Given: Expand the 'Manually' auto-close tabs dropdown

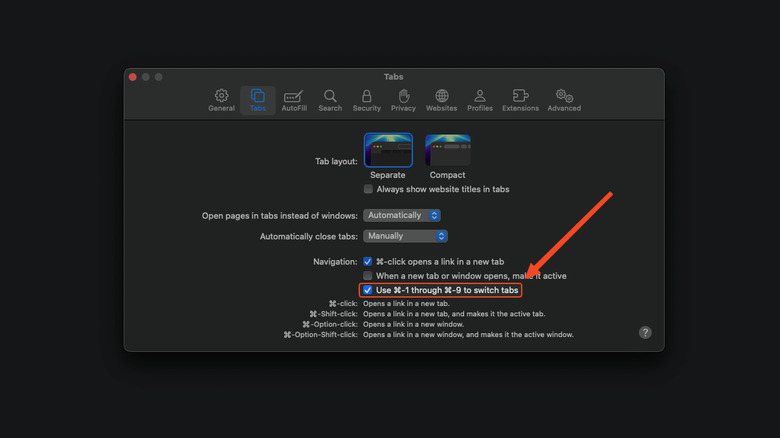Looking at the screenshot, I should (x=405, y=236).
